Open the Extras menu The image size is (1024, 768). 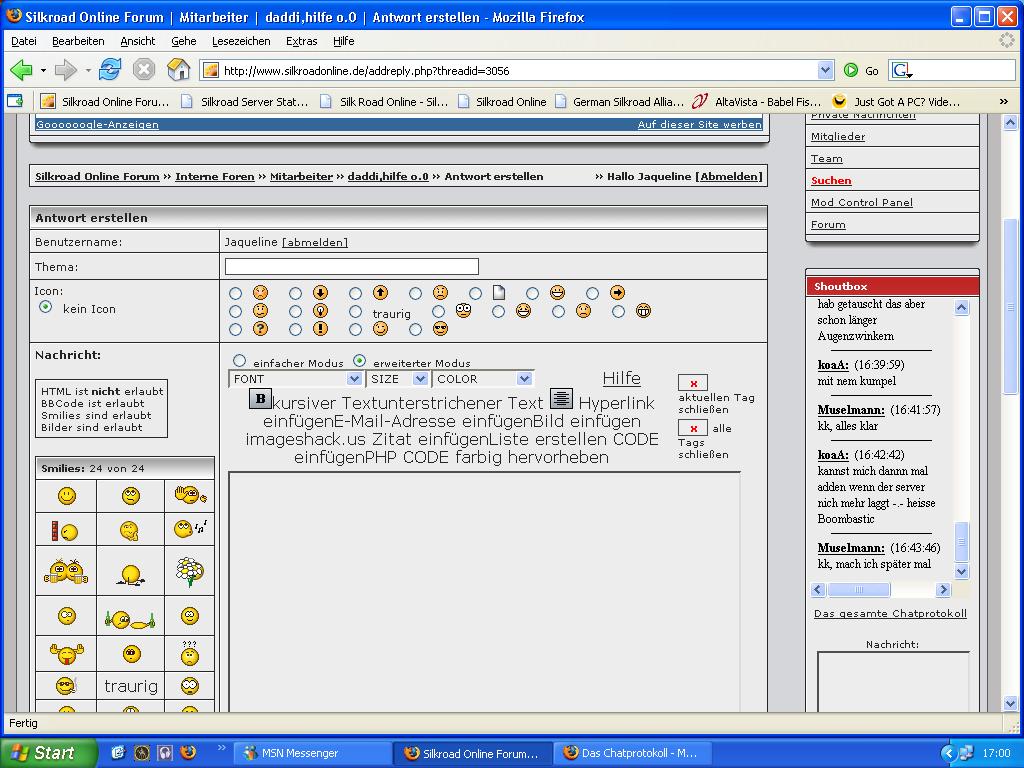pyautogui.click(x=301, y=41)
